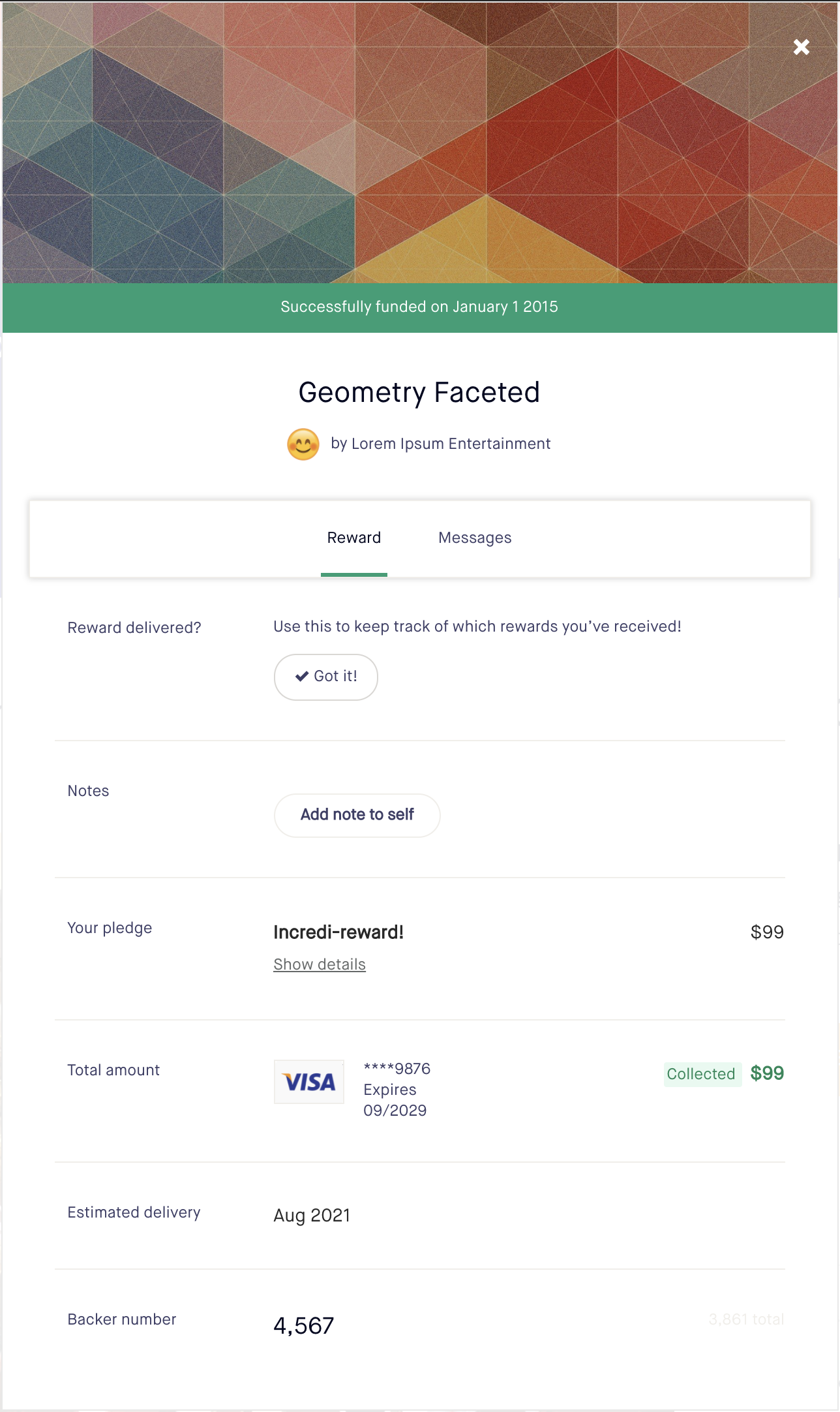Click the smiley creator avatar
Screen dimensions: 840x1412
(x=303, y=444)
